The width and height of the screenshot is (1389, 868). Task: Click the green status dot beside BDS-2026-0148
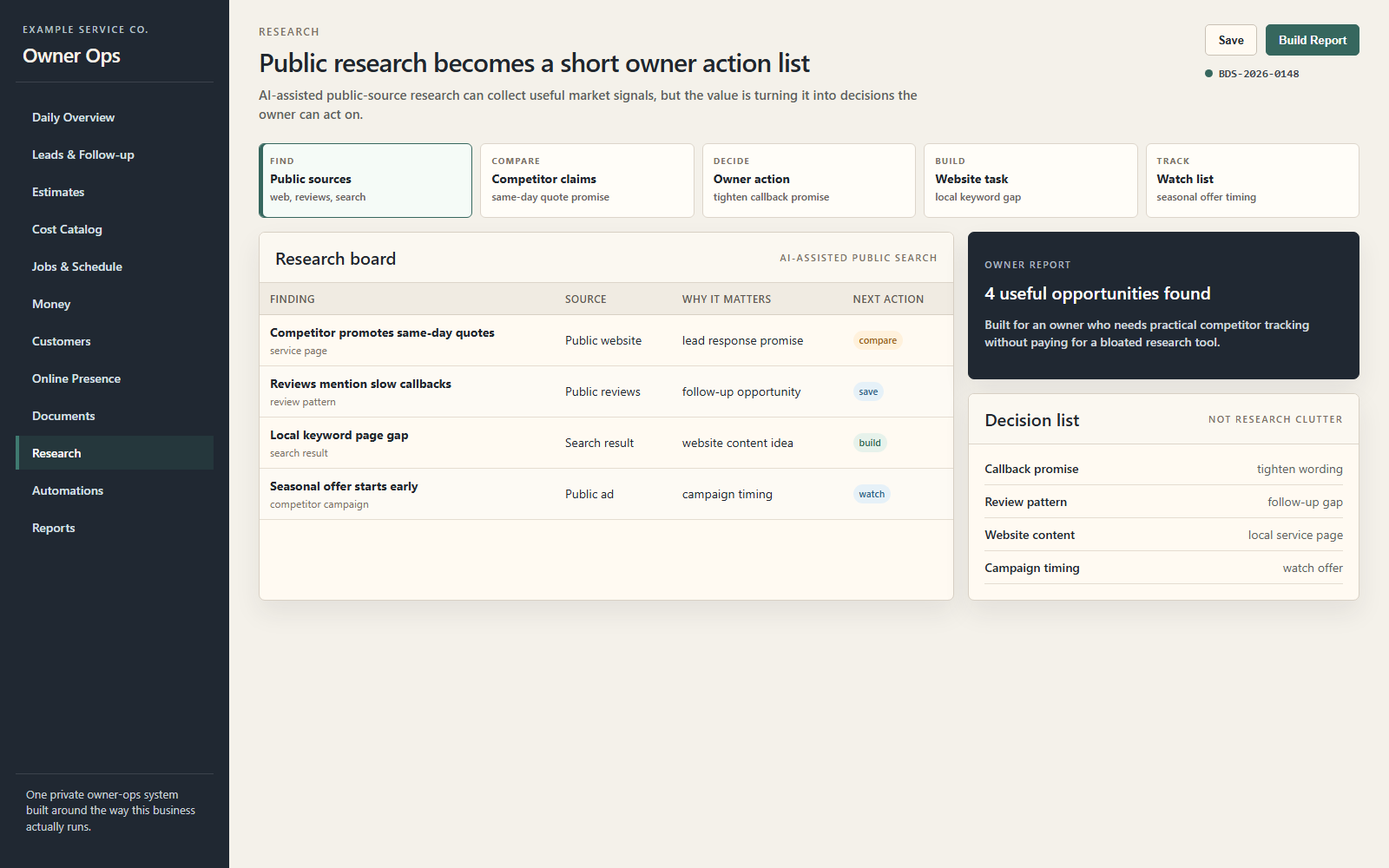click(x=1208, y=74)
